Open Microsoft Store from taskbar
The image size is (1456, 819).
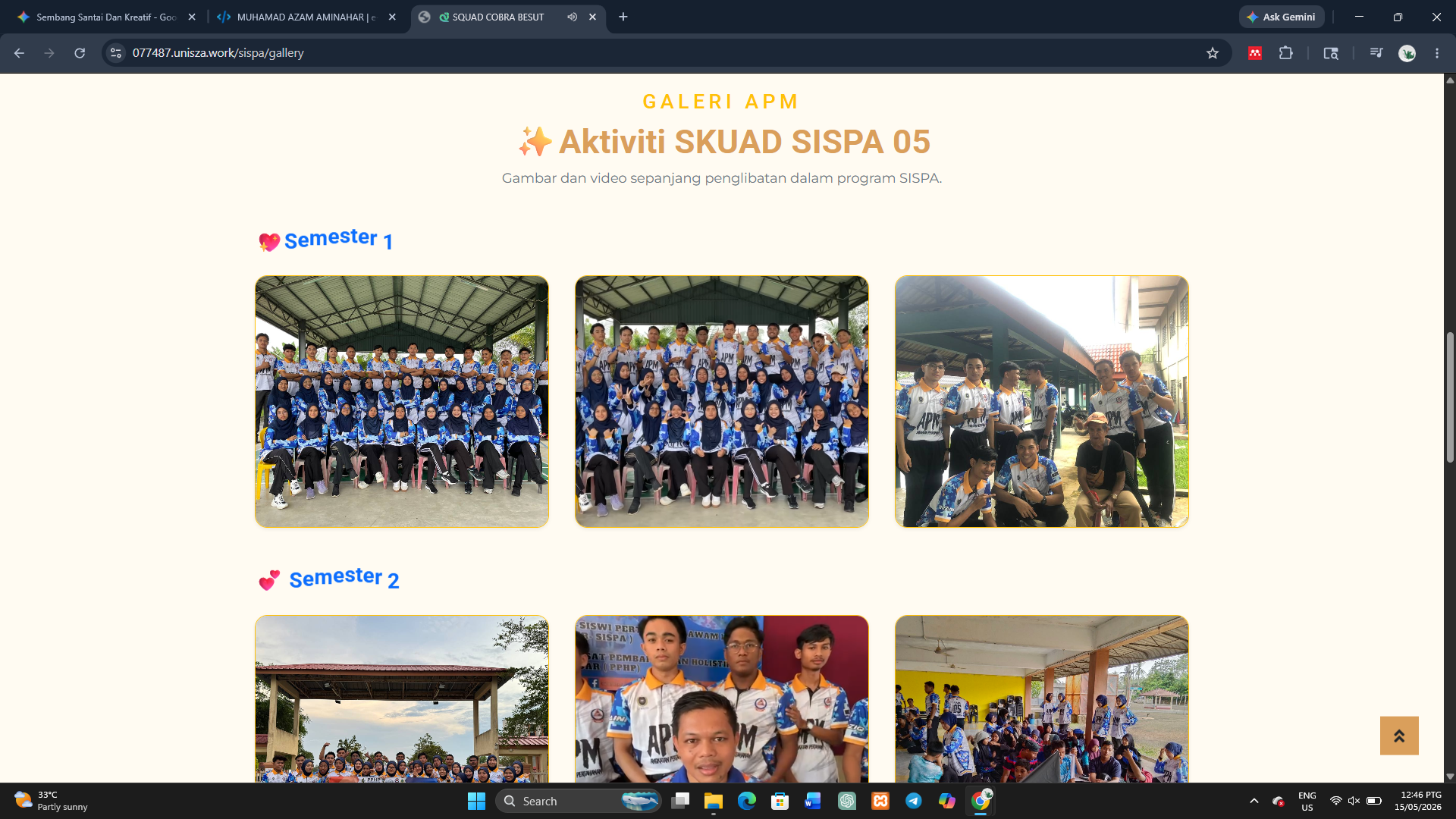click(x=780, y=801)
